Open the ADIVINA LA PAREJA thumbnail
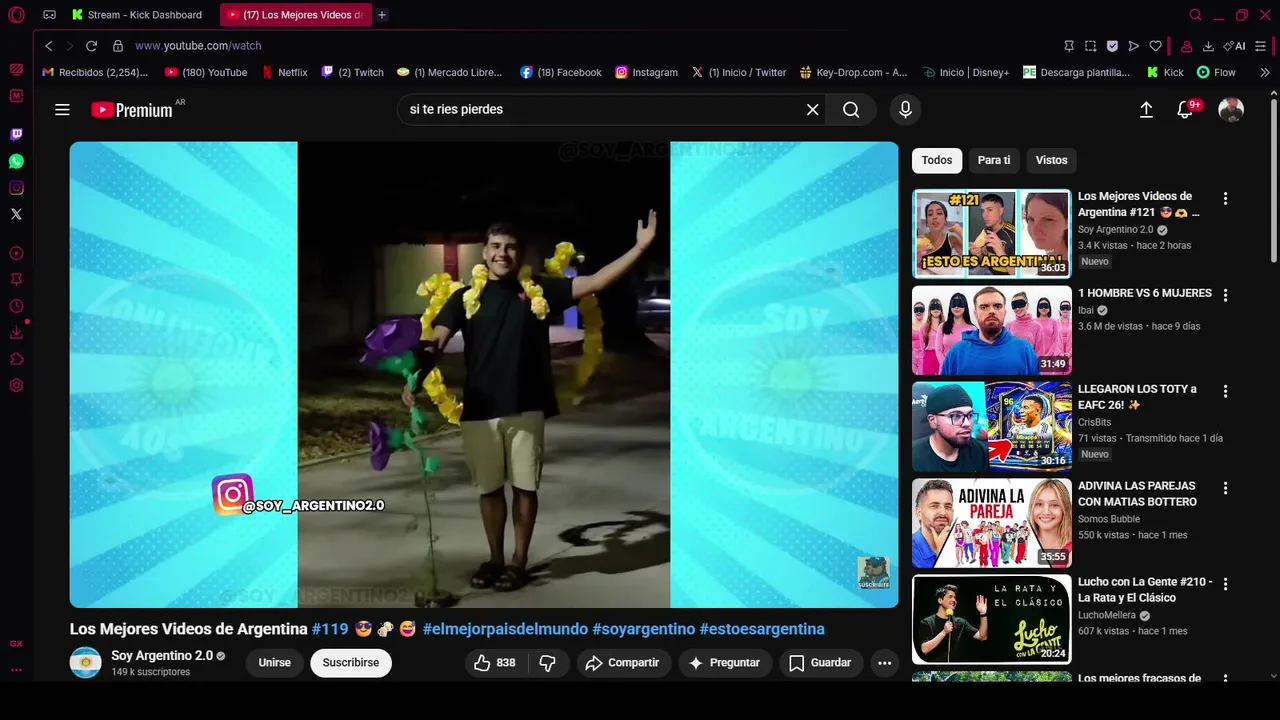This screenshot has width=1280, height=720. [x=991, y=523]
